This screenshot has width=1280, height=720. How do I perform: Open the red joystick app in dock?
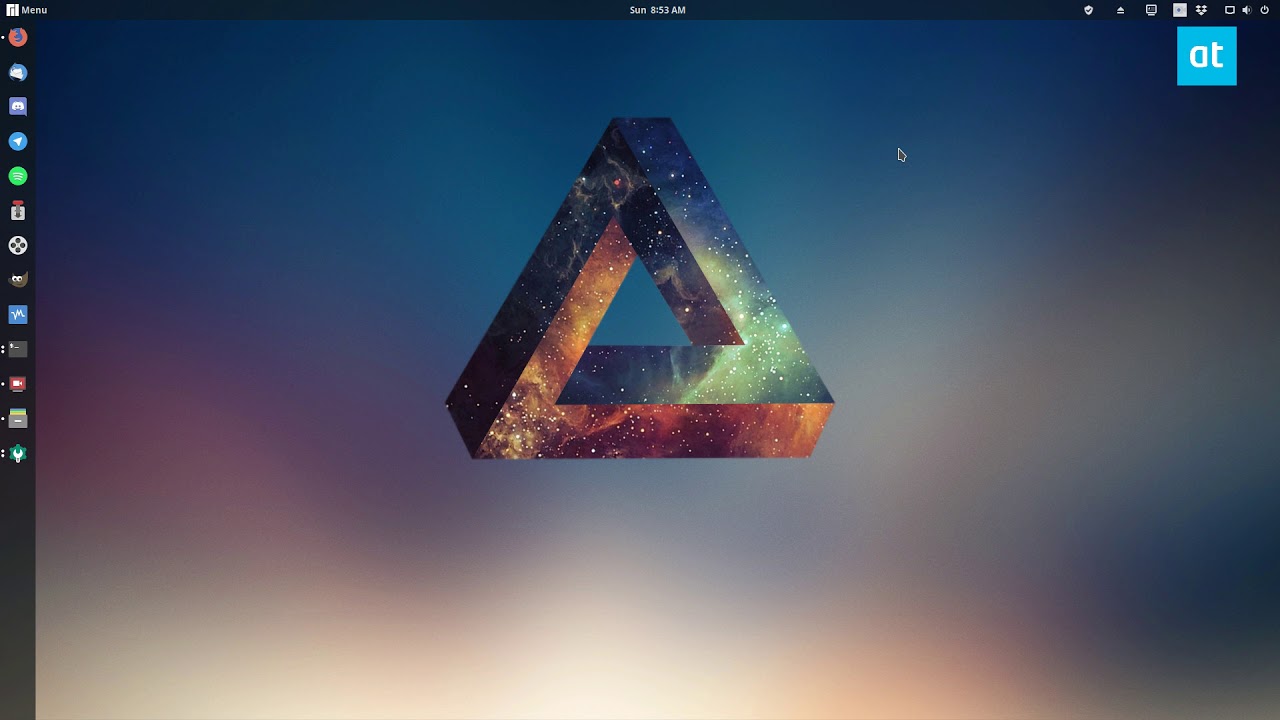pyautogui.click(x=18, y=210)
